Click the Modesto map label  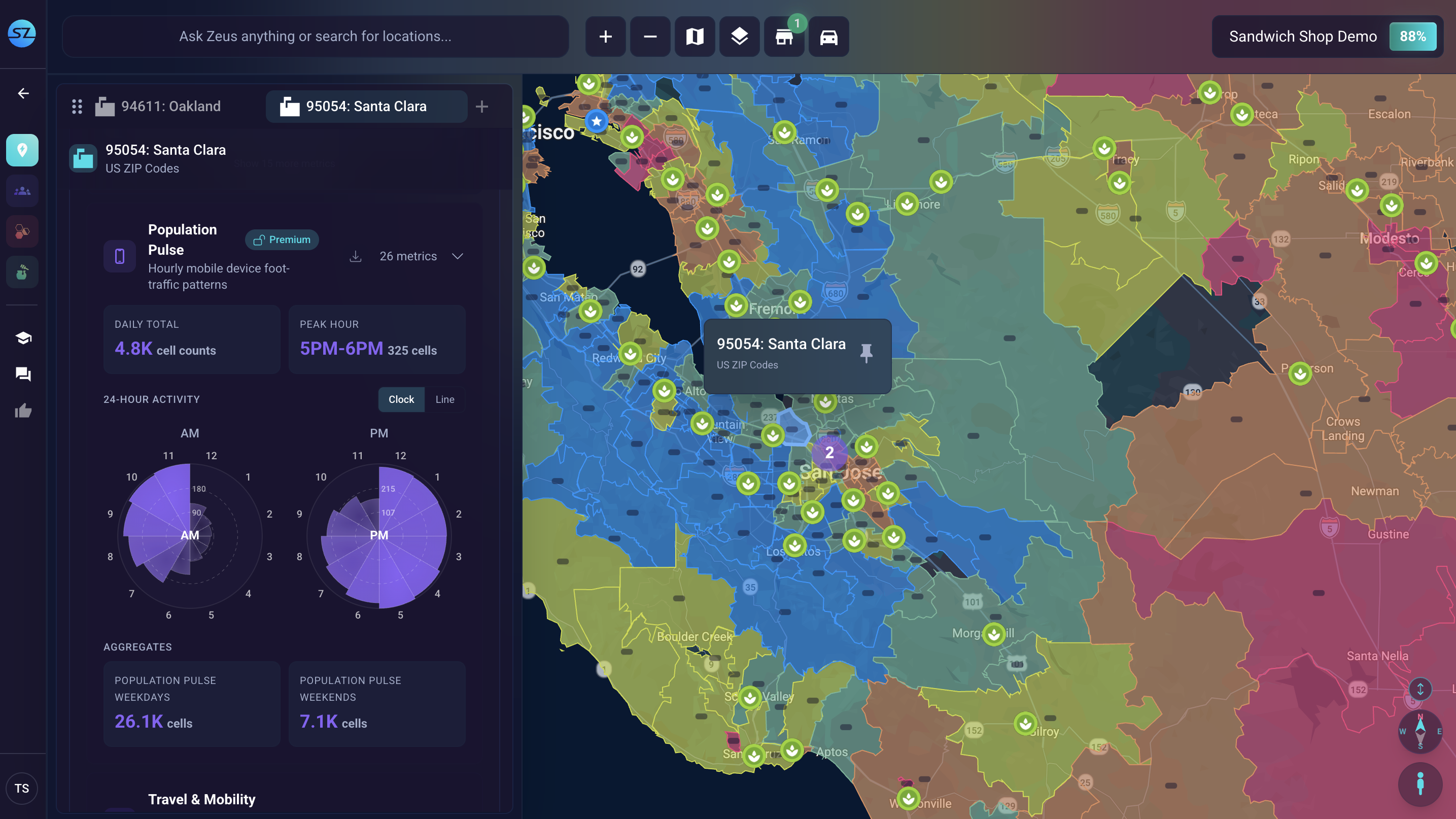1390,238
